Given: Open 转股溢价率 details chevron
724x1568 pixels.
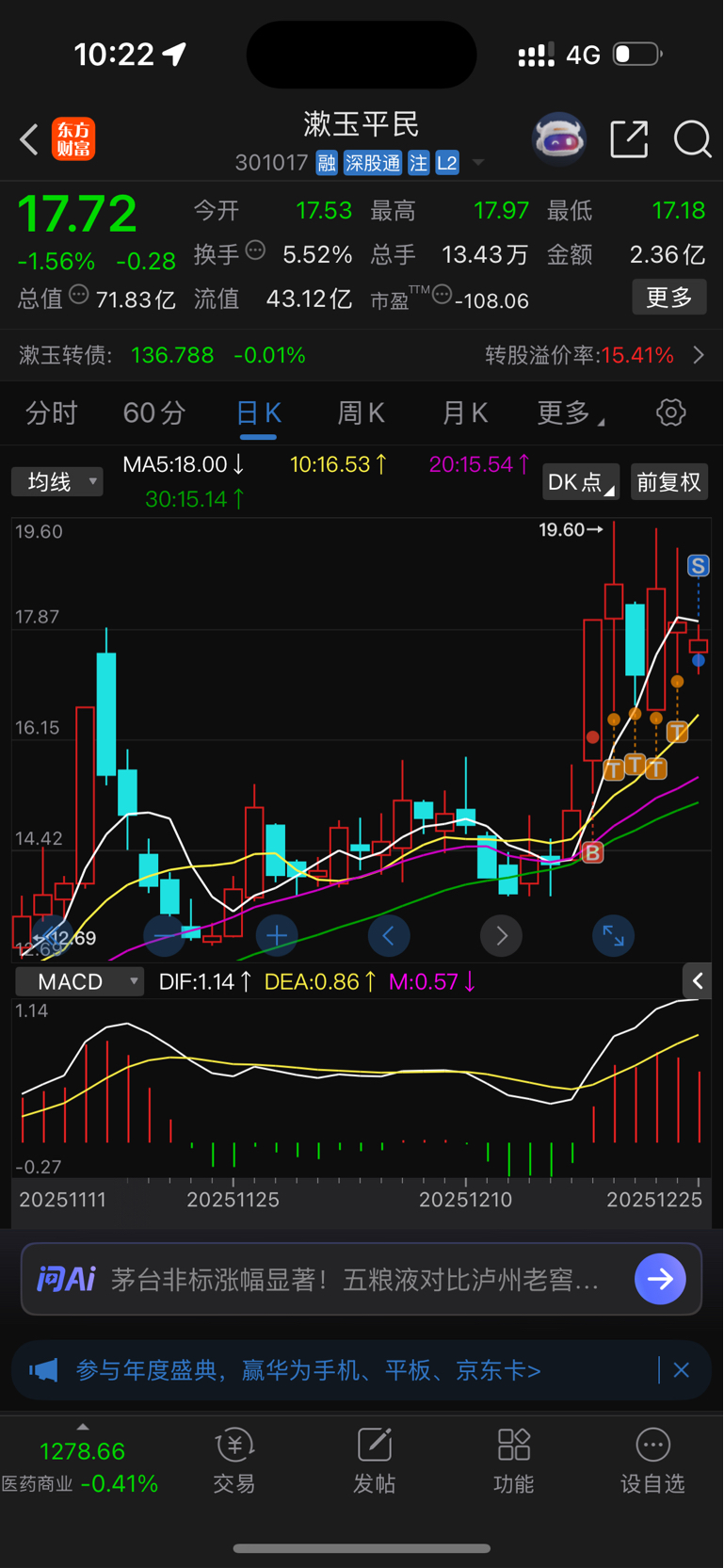Looking at the screenshot, I should [699, 355].
